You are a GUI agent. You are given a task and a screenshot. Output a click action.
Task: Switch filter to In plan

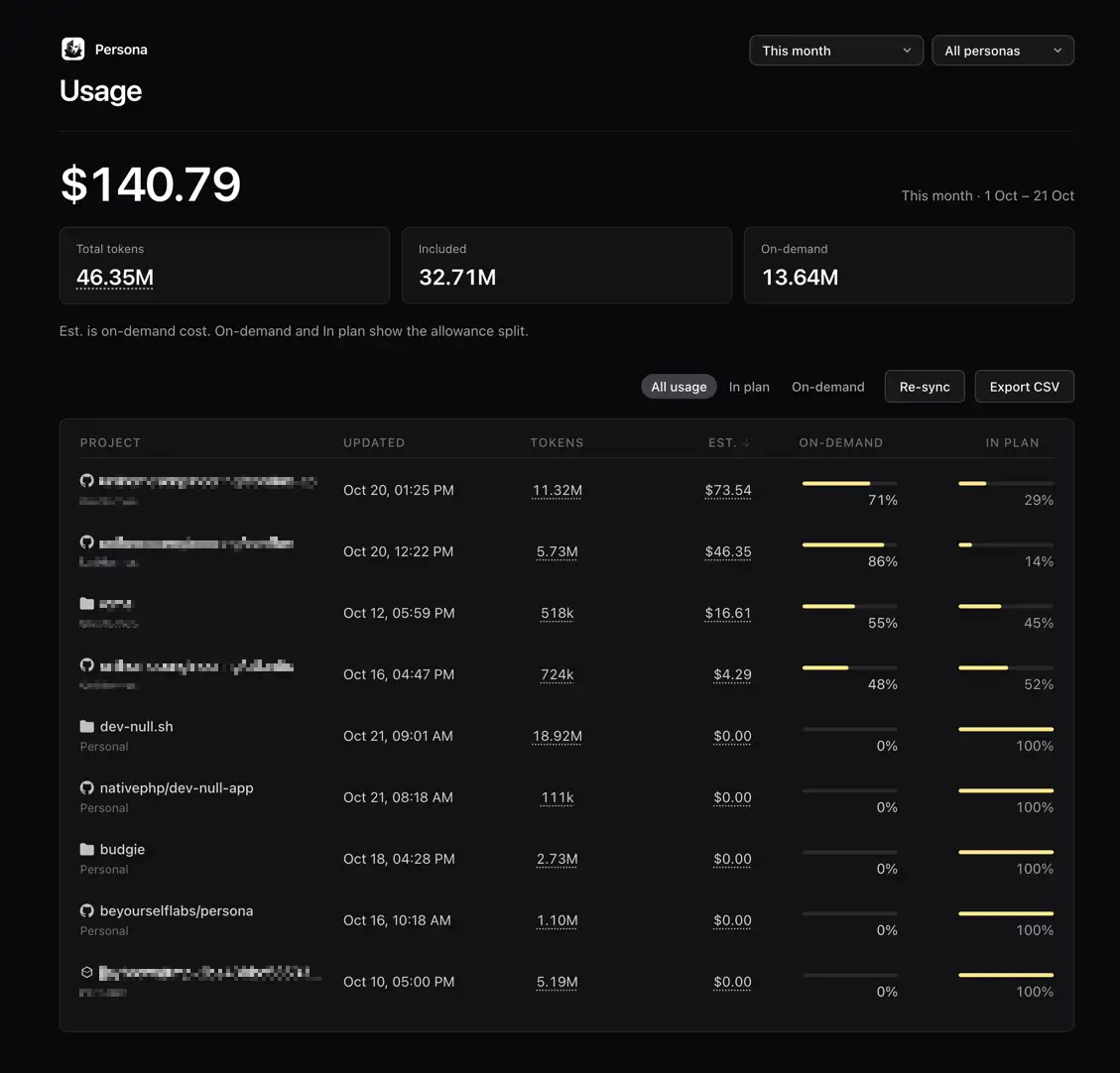point(749,386)
